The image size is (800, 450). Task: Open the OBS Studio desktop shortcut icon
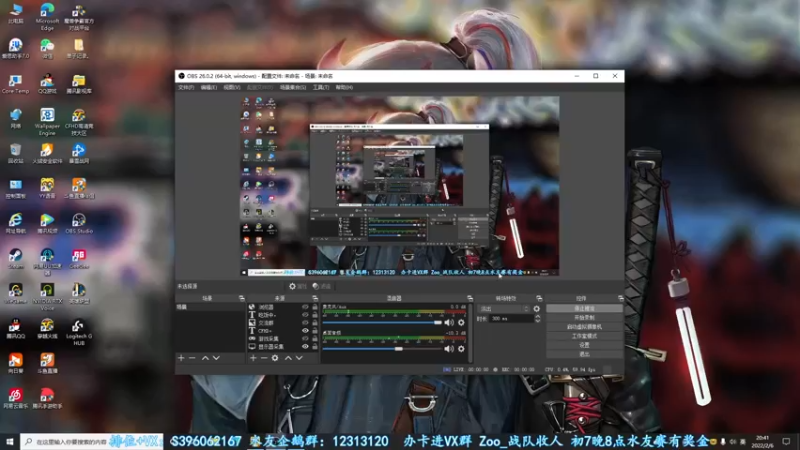(79, 223)
